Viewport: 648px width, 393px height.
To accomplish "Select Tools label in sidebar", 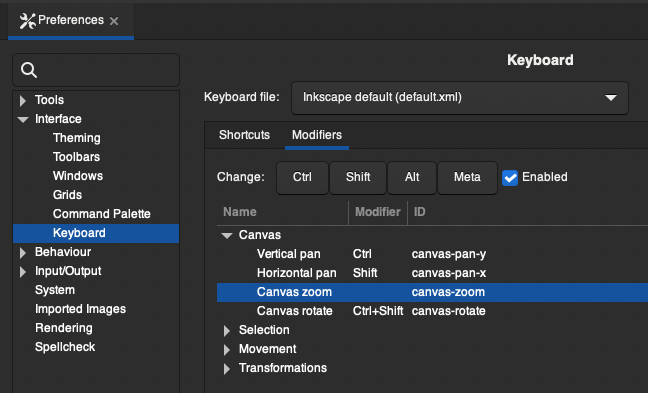I will [x=49, y=100].
